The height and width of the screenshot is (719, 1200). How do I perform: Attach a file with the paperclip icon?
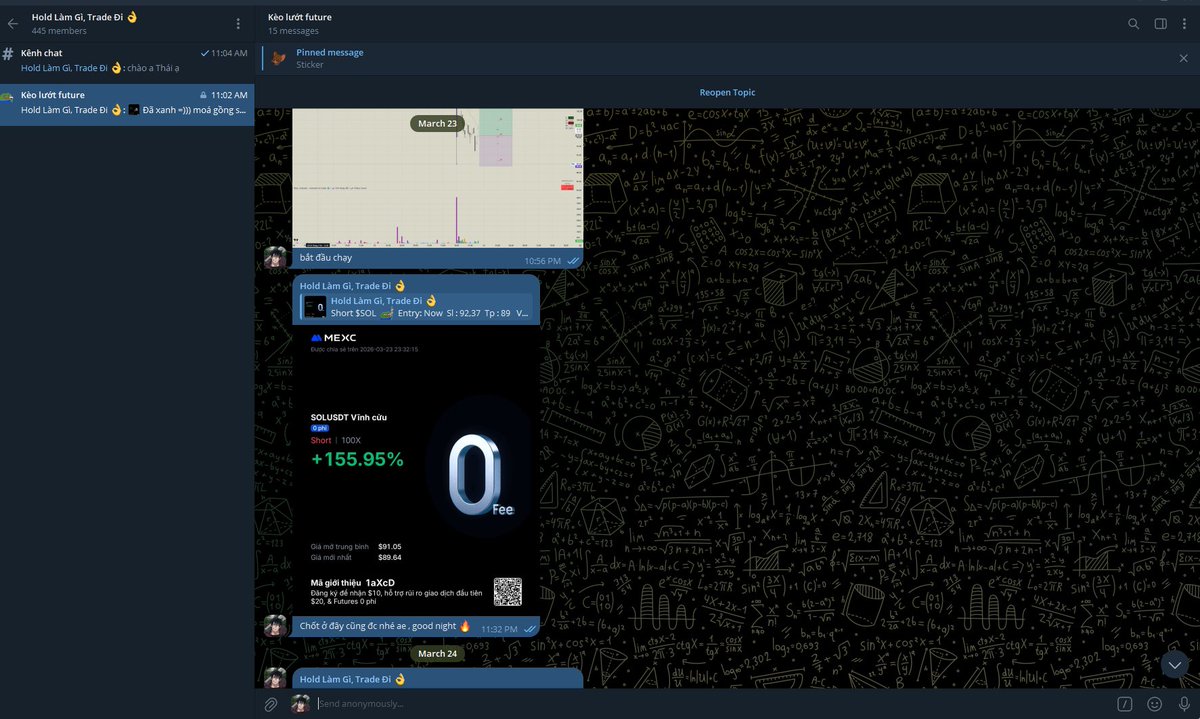[270, 703]
